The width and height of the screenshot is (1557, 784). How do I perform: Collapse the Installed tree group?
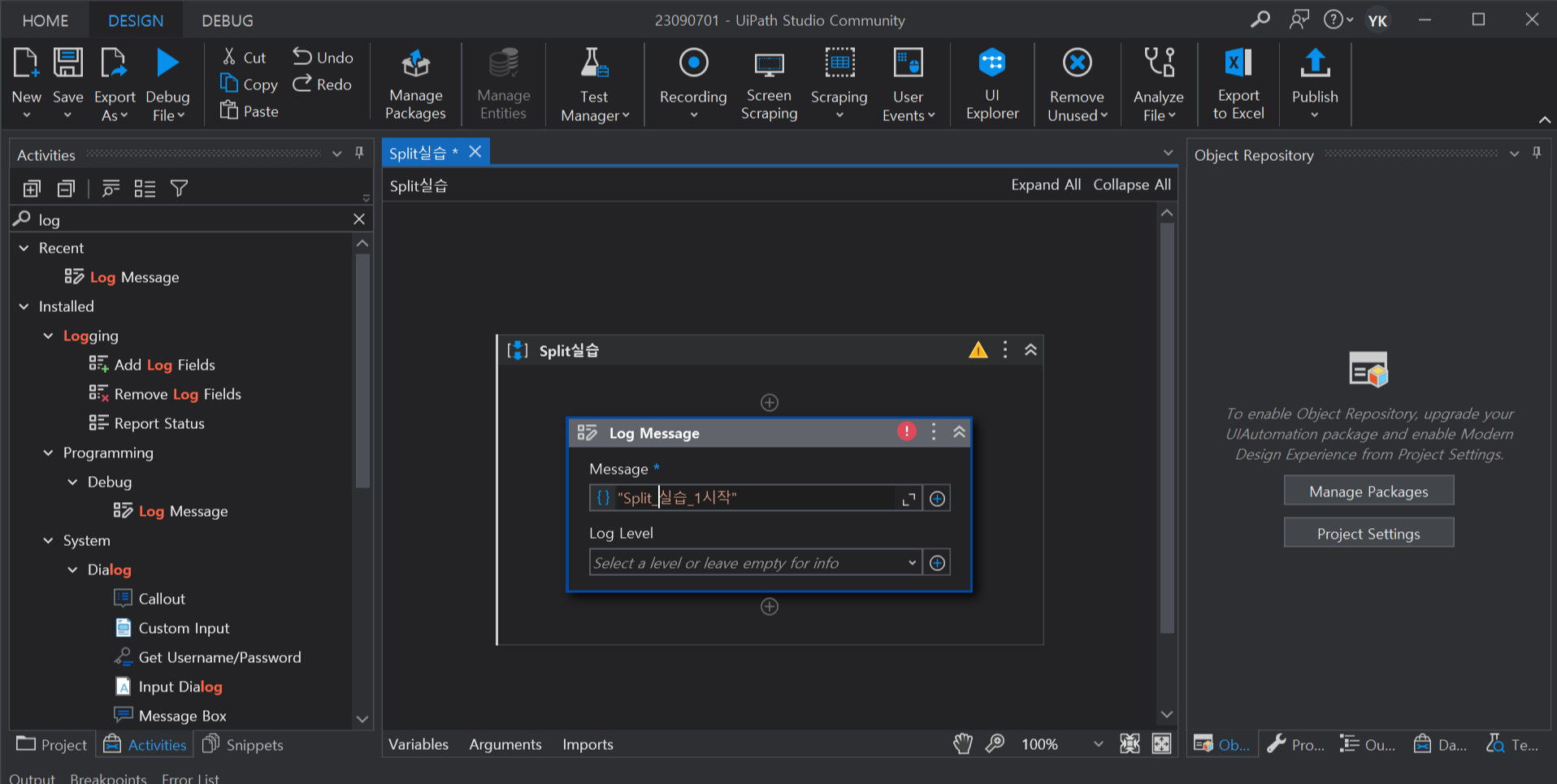coord(24,306)
